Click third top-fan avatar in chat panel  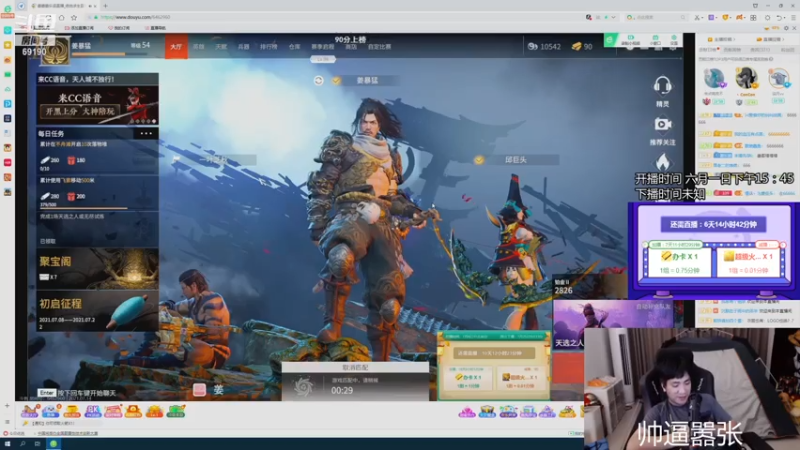778,79
